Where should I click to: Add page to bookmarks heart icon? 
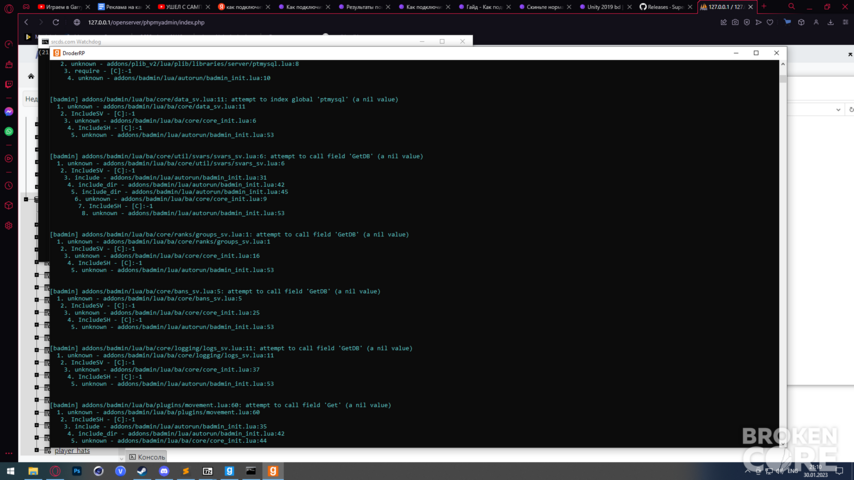[x=770, y=22]
